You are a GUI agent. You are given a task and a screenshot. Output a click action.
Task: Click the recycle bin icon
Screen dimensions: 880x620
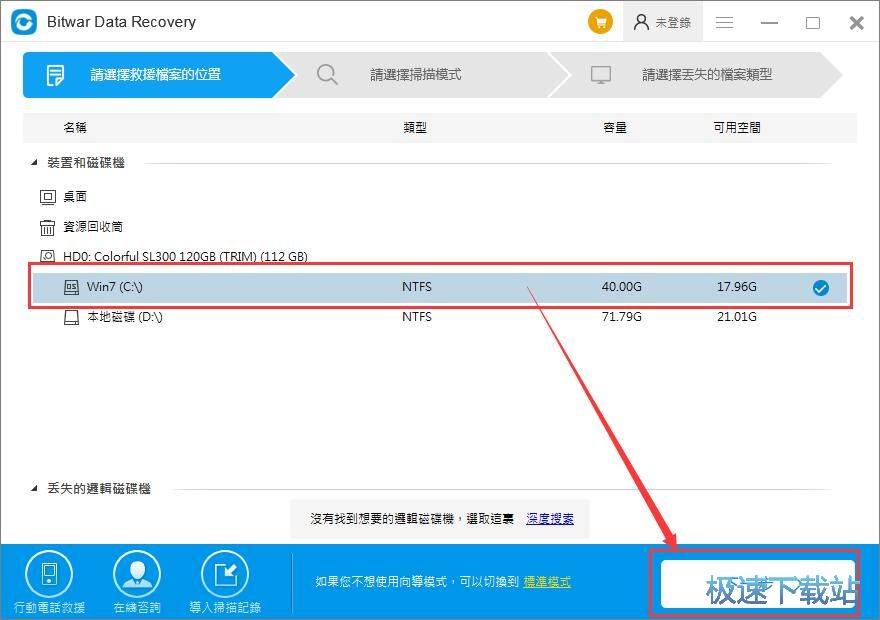(47, 227)
